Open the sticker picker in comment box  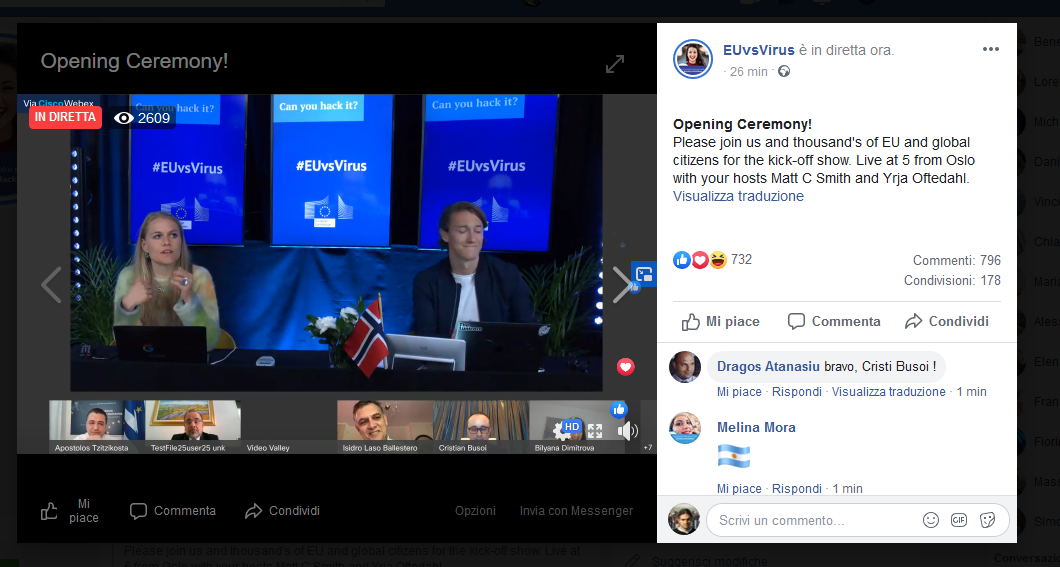click(x=987, y=520)
